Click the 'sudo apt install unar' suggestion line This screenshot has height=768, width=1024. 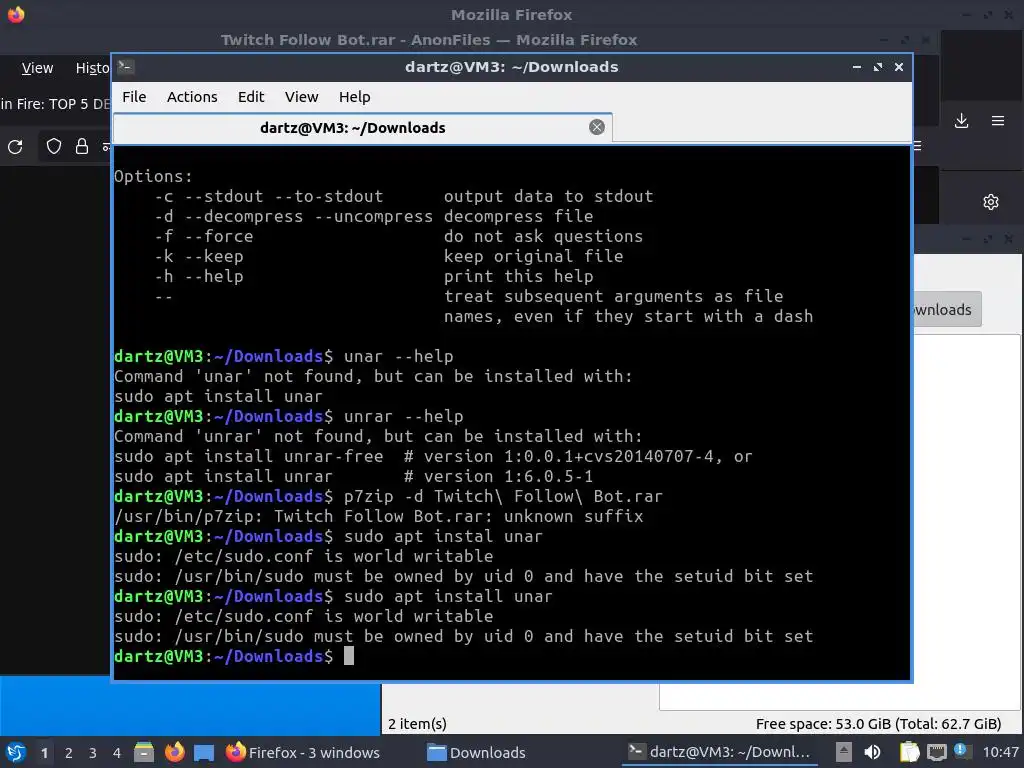[x=218, y=396]
